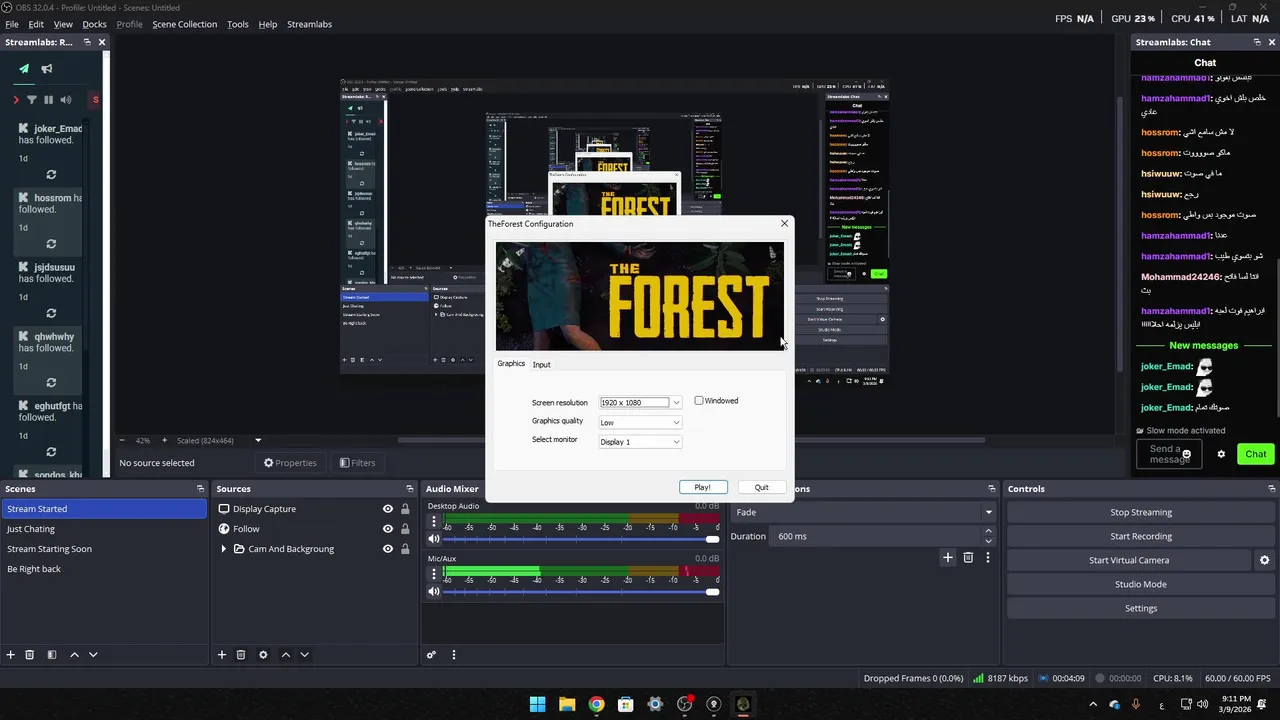Image resolution: width=1280 pixels, height=720 pixels.
Task: Open the File menu
Action: pos(12,24)
